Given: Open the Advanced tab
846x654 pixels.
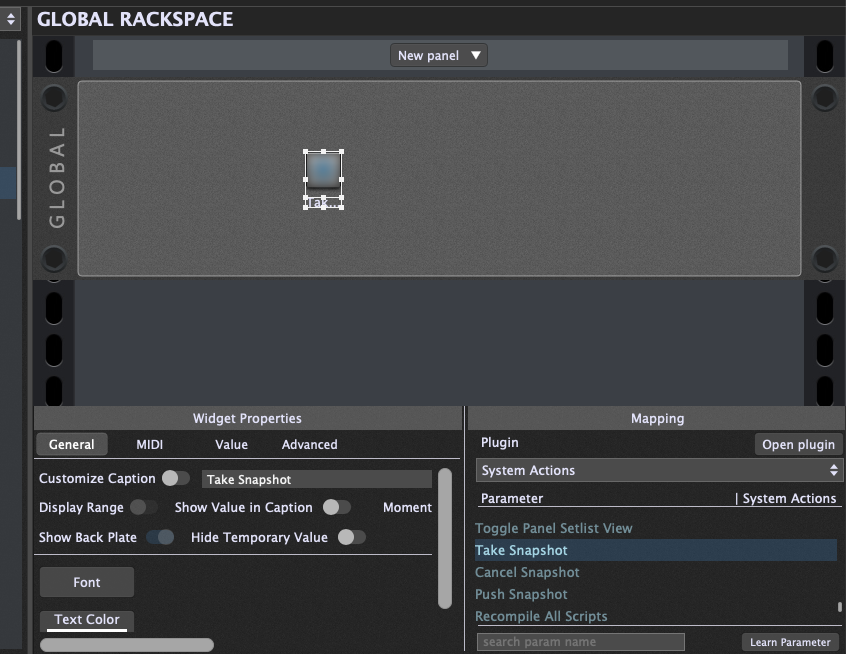Looking at the screenshot, I should (x=309, y=445).
